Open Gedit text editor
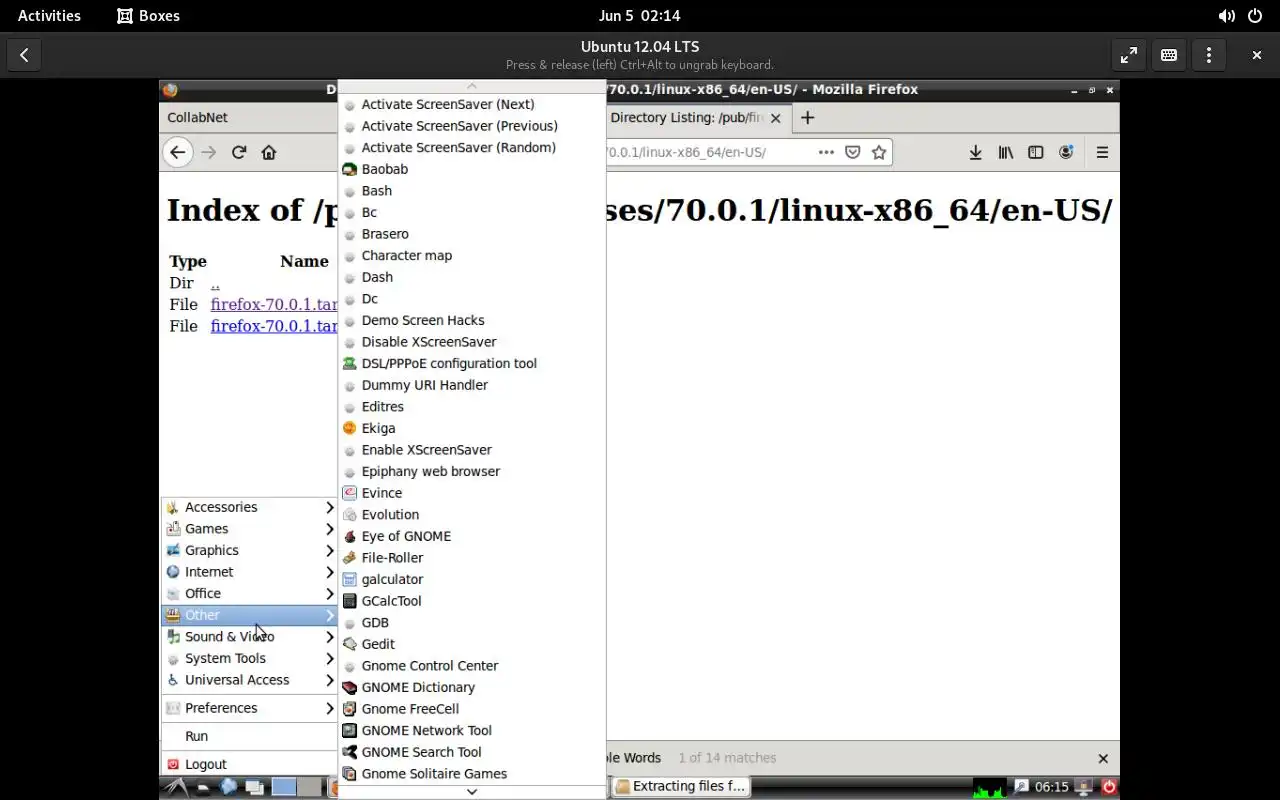Image resolution: width=1280 pixels, height=800 pixels. [471, 644]
